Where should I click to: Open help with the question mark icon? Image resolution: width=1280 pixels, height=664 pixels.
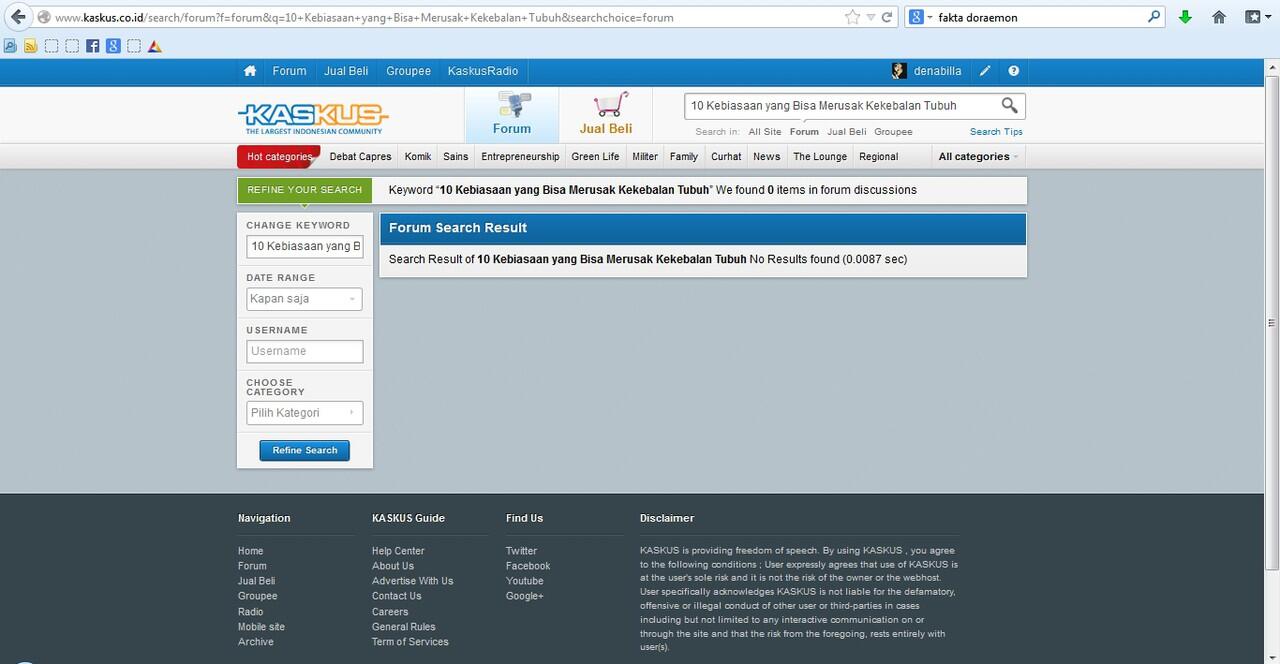click(x=1014, y=71)
